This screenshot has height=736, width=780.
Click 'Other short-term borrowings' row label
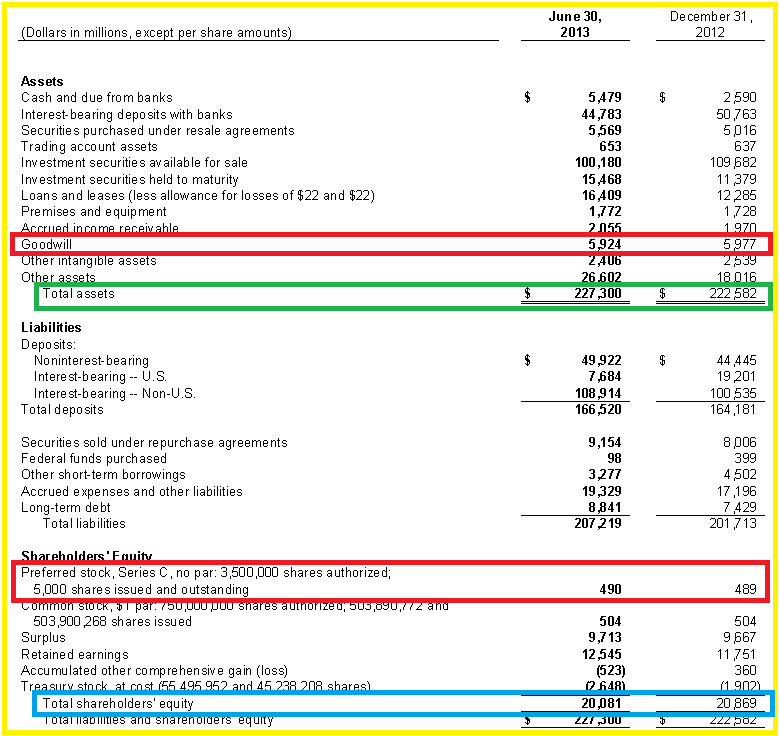(103, 475)
